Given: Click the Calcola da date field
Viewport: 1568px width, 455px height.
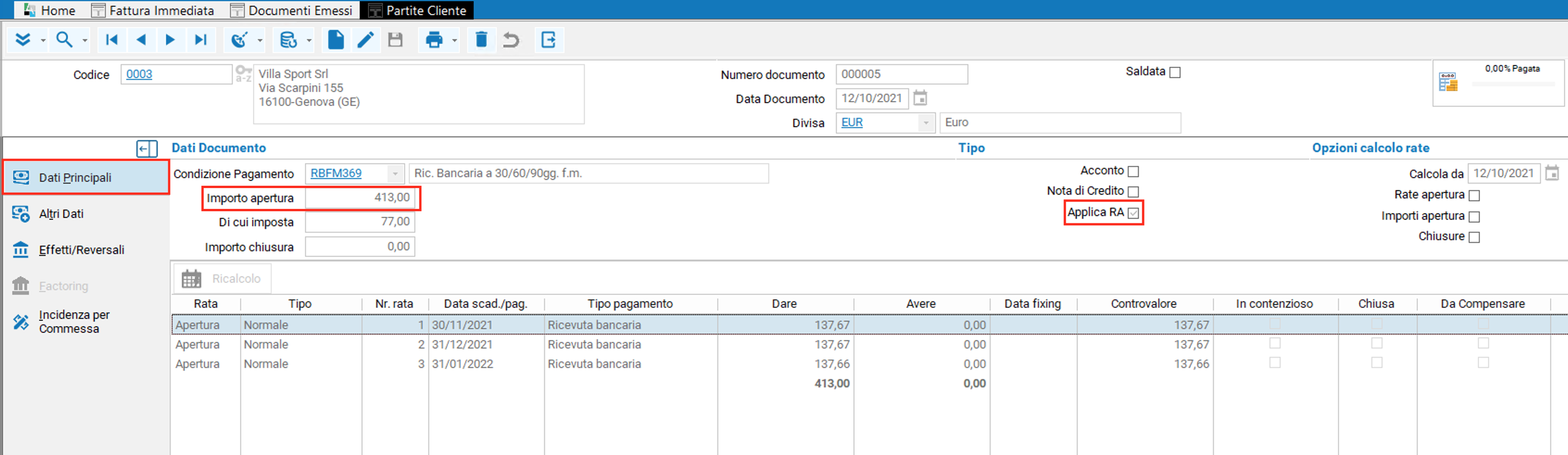Looking at the screenshot, I should (x=1504, y=173).
